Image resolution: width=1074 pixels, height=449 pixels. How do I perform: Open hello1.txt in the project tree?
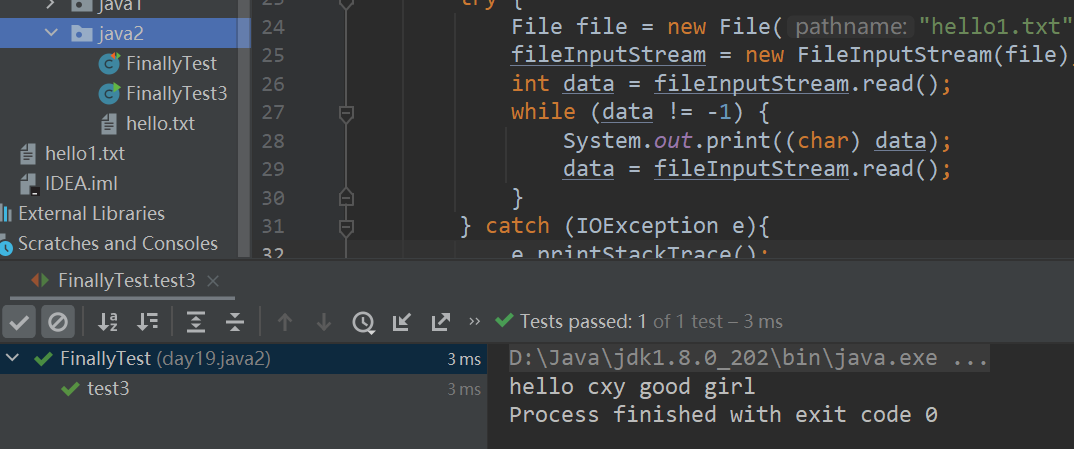[x=84, y=153]
